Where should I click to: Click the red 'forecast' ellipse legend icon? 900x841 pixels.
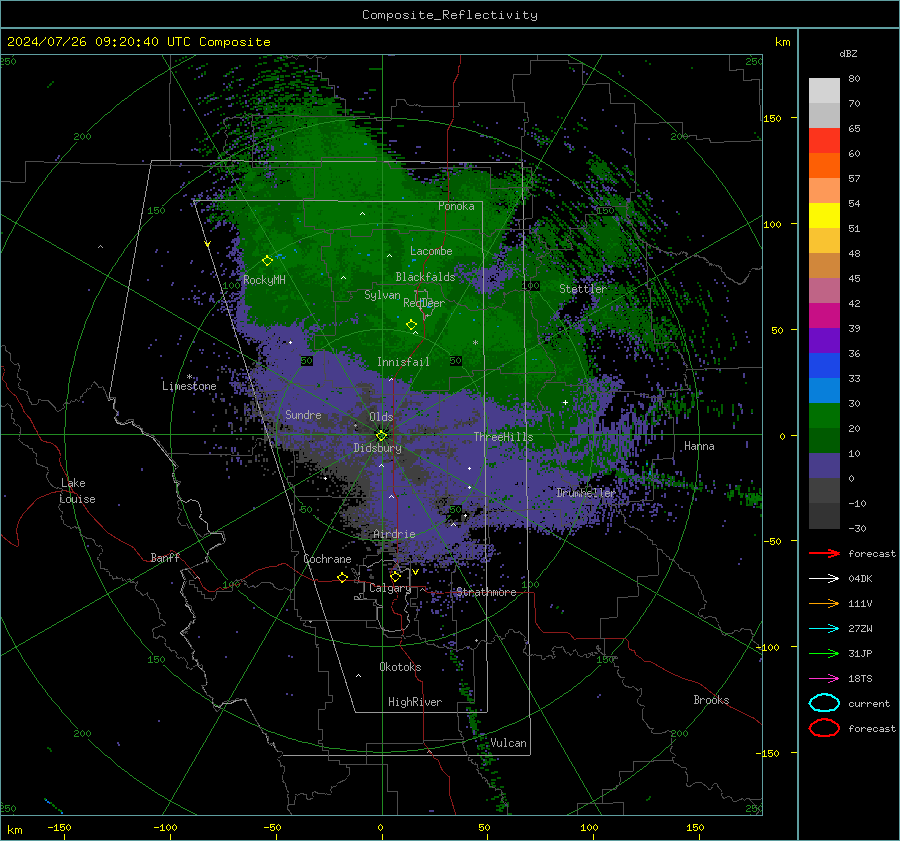824,728
